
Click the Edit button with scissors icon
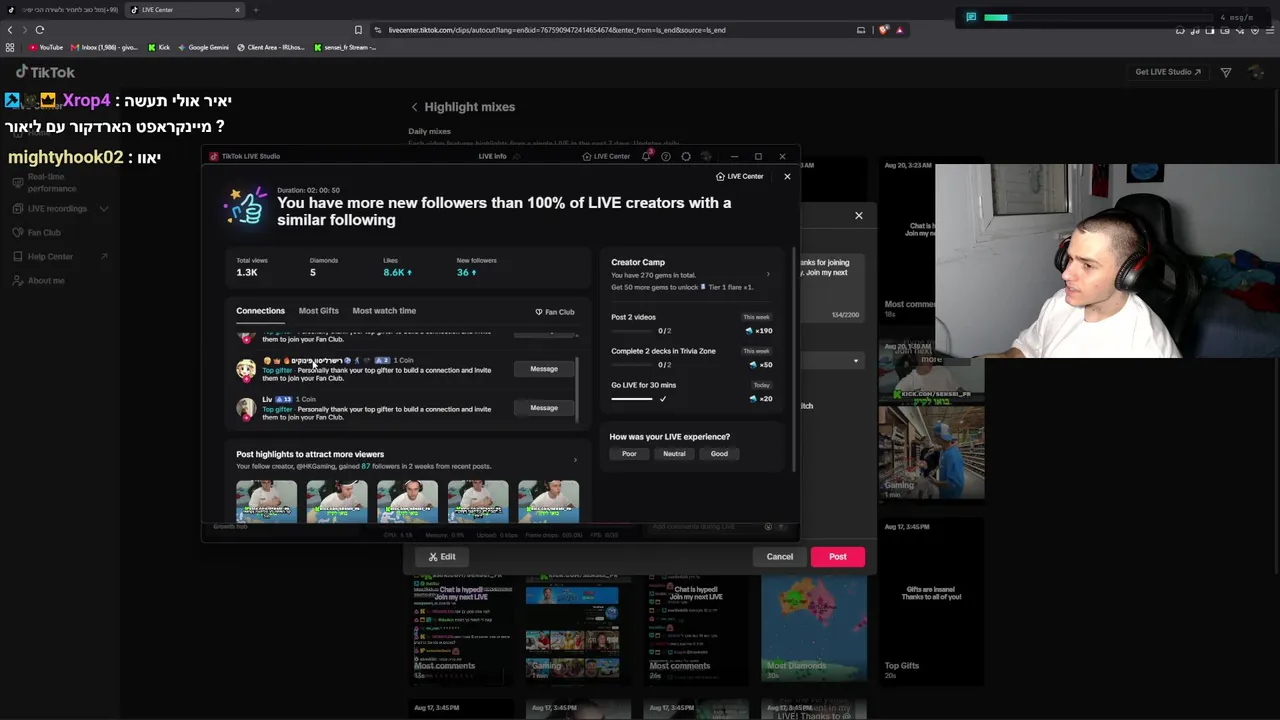[x=442, y=557]
